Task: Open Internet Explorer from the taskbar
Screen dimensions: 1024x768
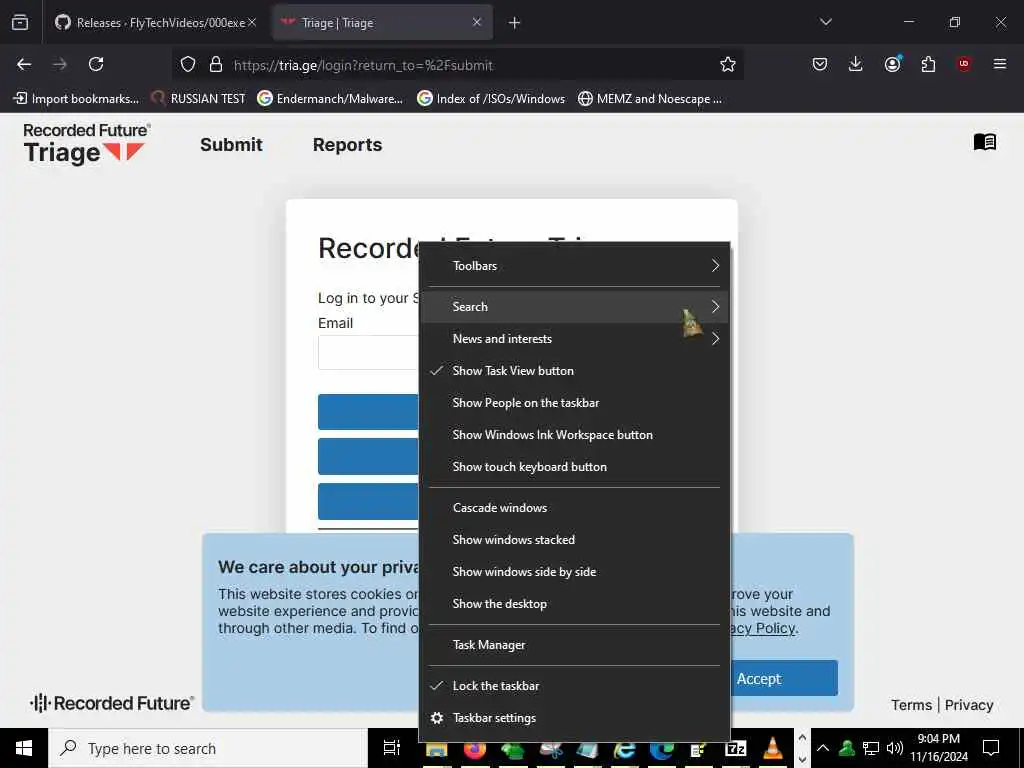Action: point(624,751)
